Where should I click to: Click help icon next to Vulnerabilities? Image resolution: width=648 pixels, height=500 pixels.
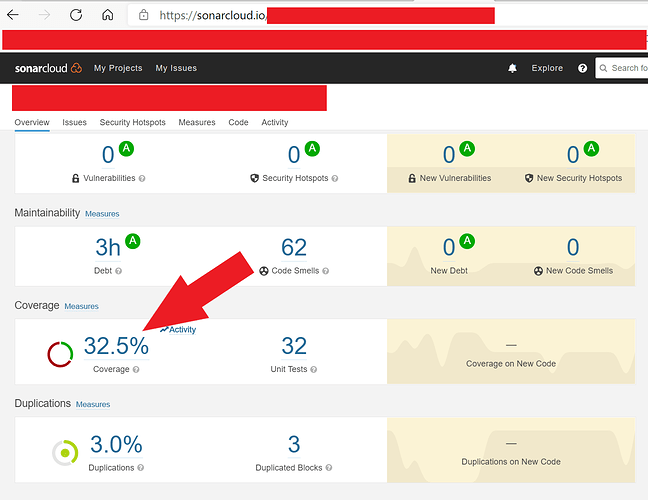point(142,179)
